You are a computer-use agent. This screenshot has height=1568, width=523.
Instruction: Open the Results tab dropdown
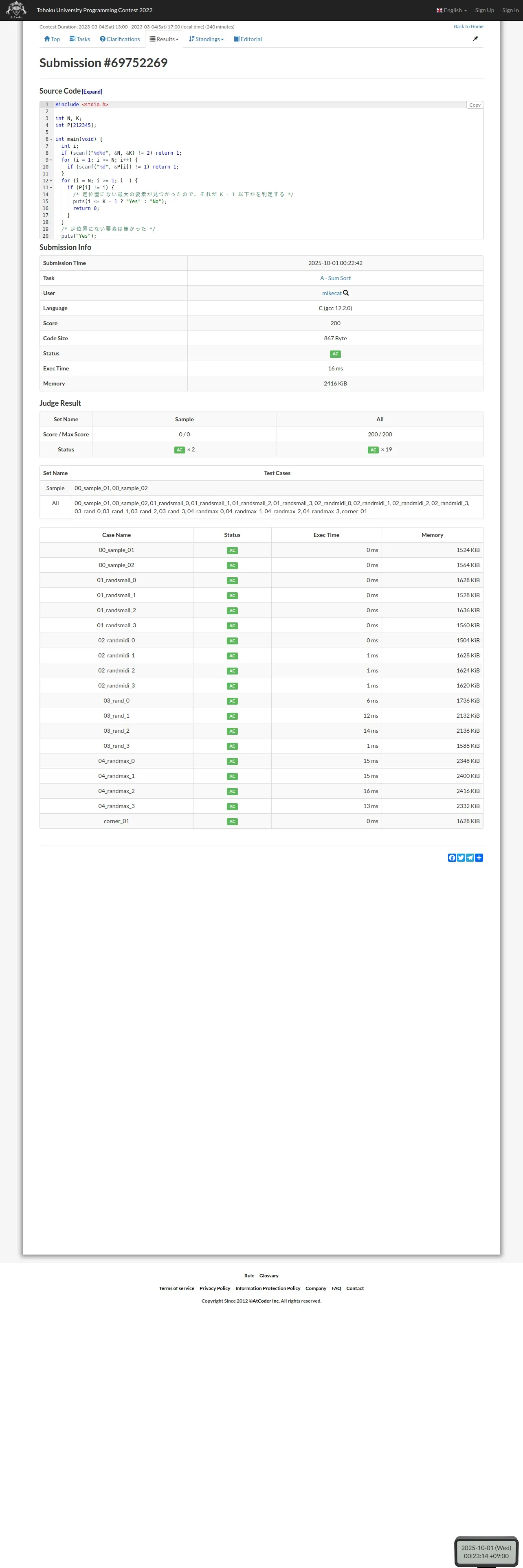165,39
